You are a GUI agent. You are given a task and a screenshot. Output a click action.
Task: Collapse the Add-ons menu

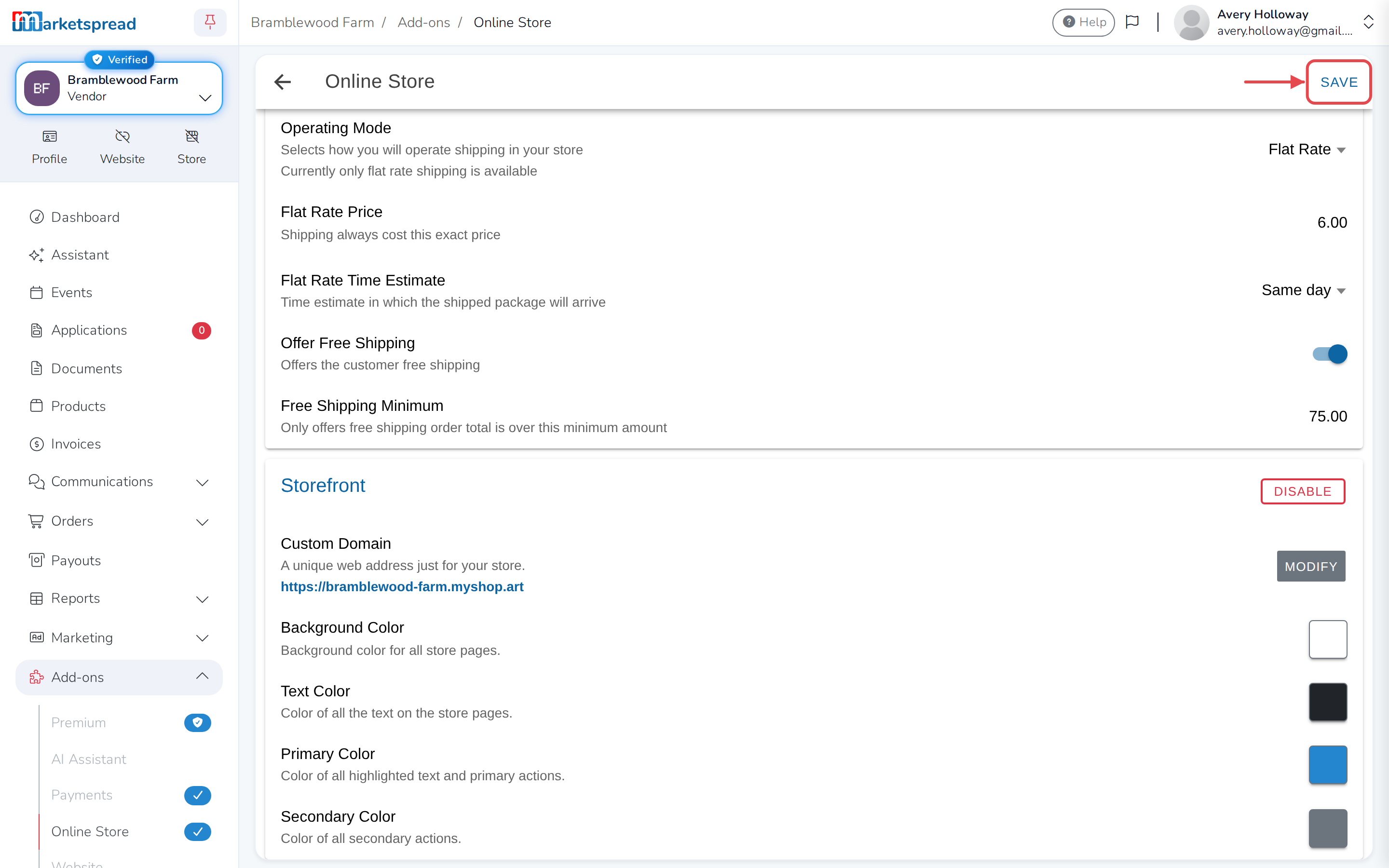119,678
